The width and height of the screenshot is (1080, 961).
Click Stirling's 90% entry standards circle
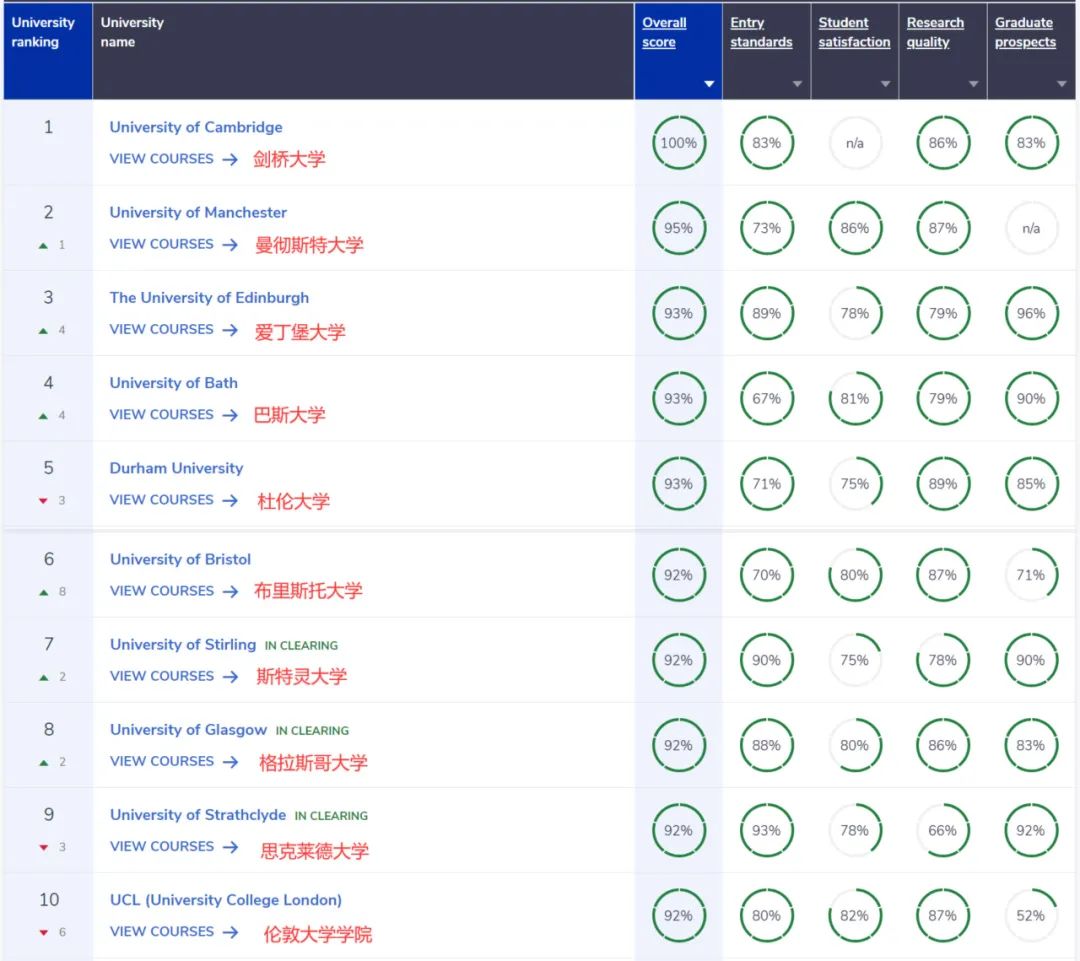pyautogui.click(x=767, y=661)
